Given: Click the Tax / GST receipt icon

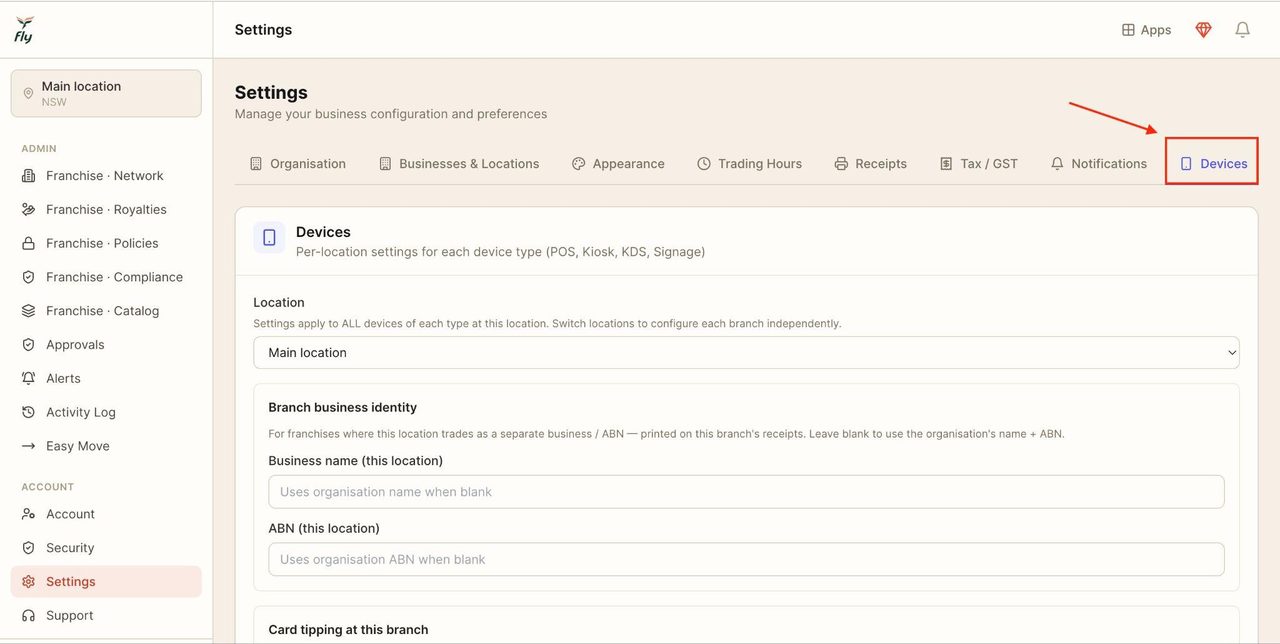Looking at the screenshot, I should tap(946, 164).
